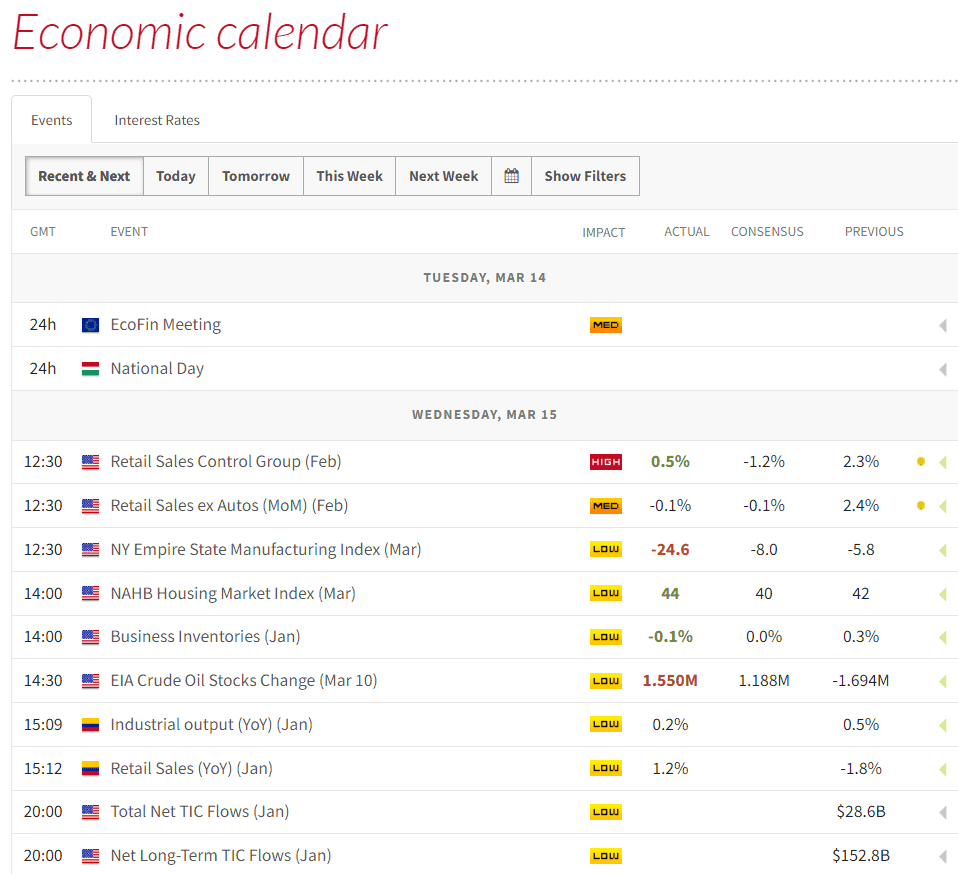Image resolution: width=958 pixels, height=874 pixels.
Task: Click the PREVIOUS column header
Action: coord(874,231)
